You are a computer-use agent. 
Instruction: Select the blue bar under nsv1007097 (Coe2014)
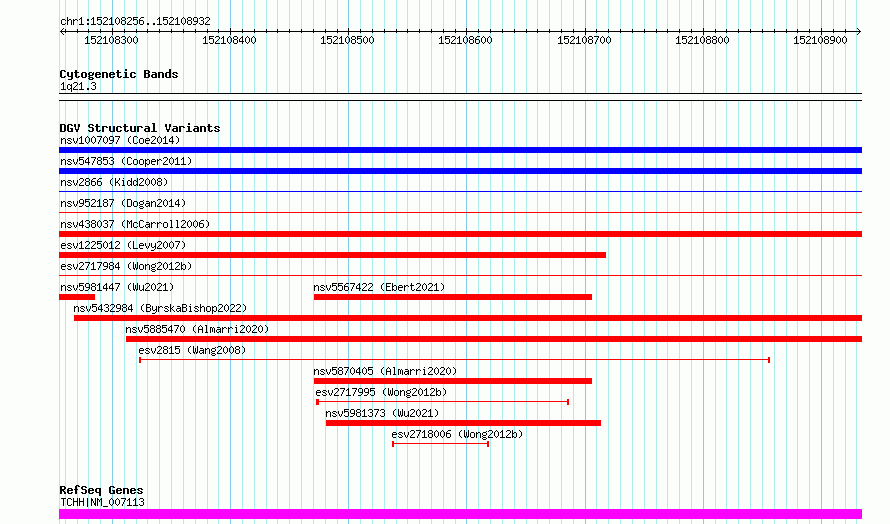click(x=460, y=150)
